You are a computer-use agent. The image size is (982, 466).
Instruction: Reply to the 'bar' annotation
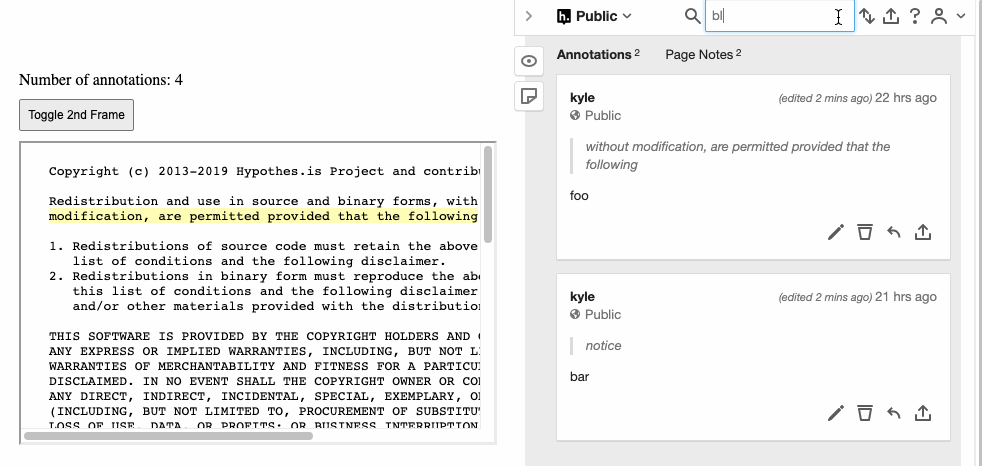click(x=894, y=413)
